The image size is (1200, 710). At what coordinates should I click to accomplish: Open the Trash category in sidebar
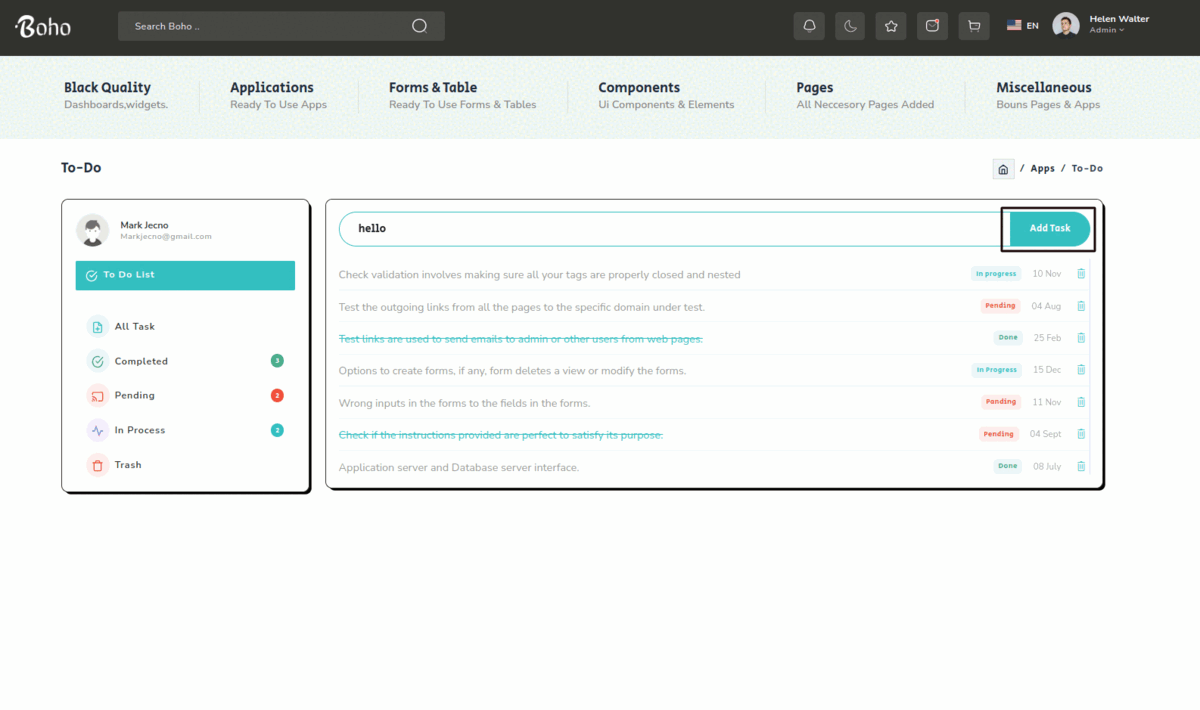tap(128, 465)
